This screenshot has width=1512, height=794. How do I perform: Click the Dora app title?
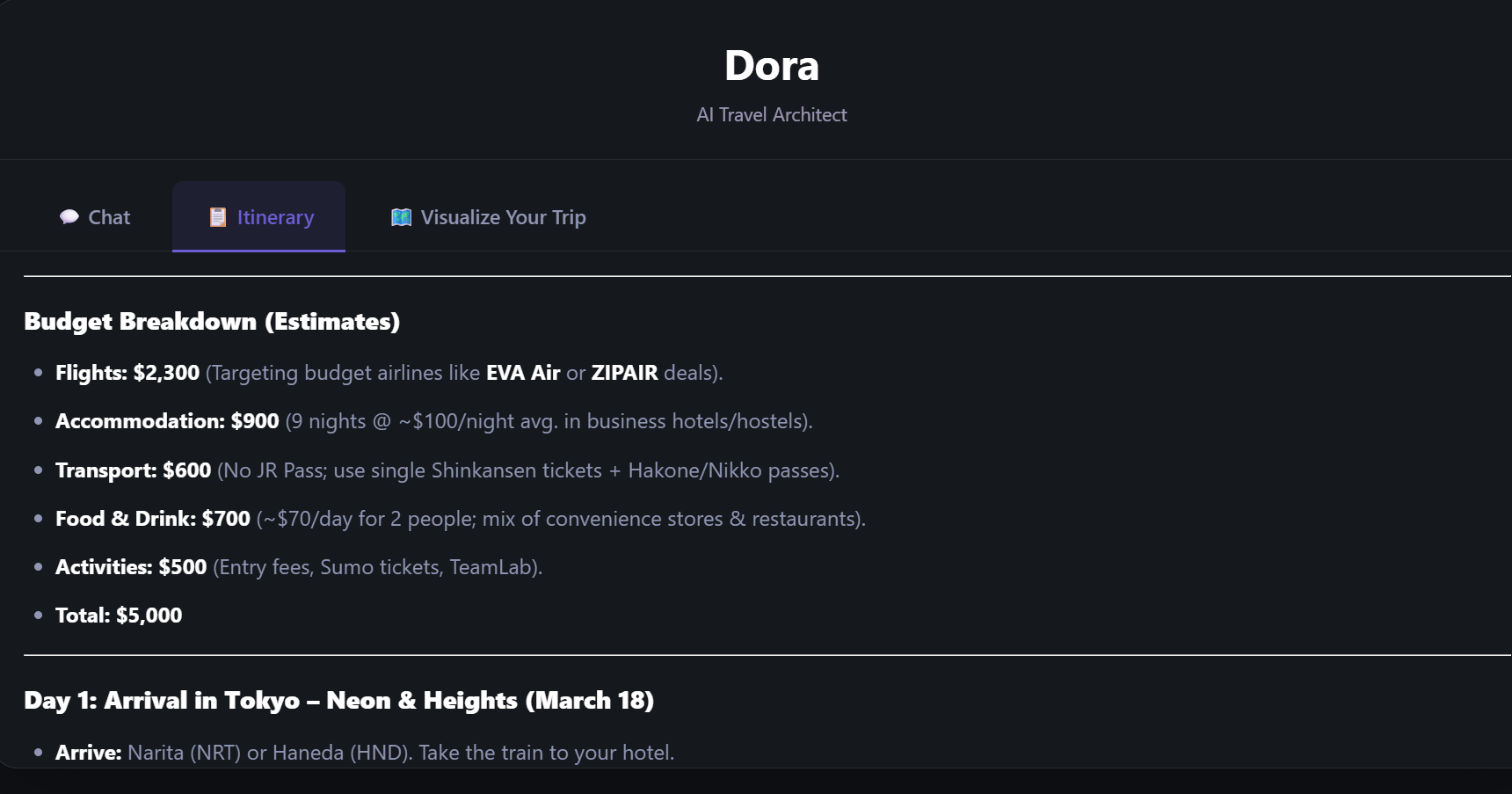click(x=772, y=66)
